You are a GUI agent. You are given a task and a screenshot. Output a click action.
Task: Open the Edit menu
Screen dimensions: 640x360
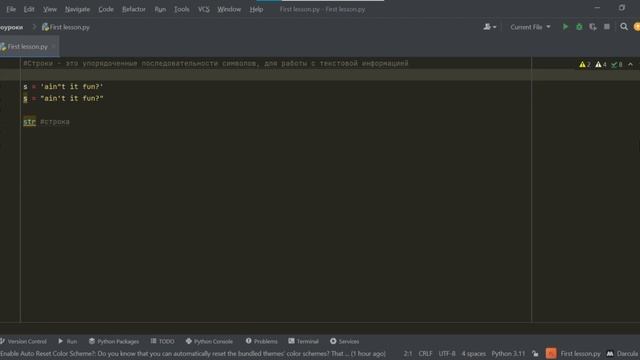point(29,9)
